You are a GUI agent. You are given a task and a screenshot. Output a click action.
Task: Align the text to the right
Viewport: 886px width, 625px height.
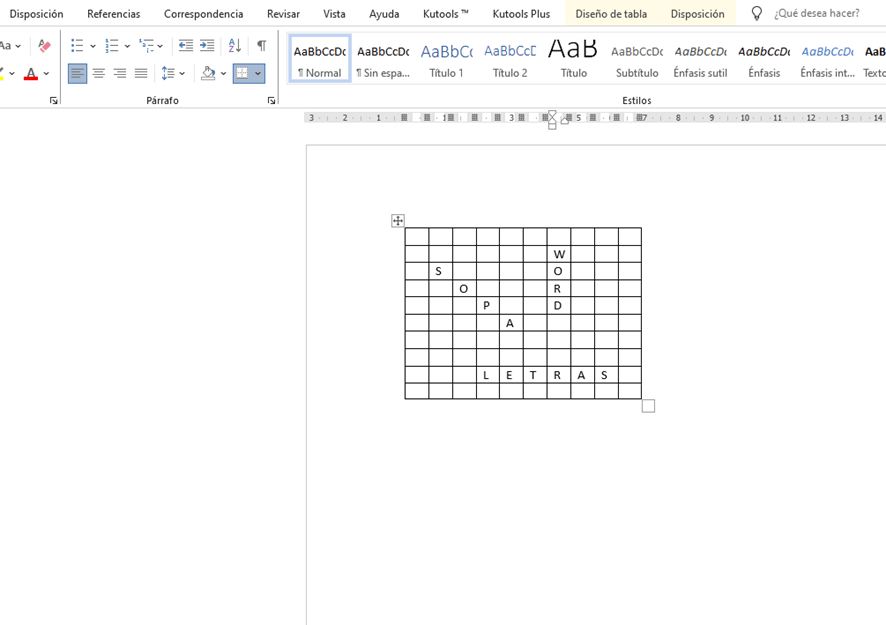(120, 73)
